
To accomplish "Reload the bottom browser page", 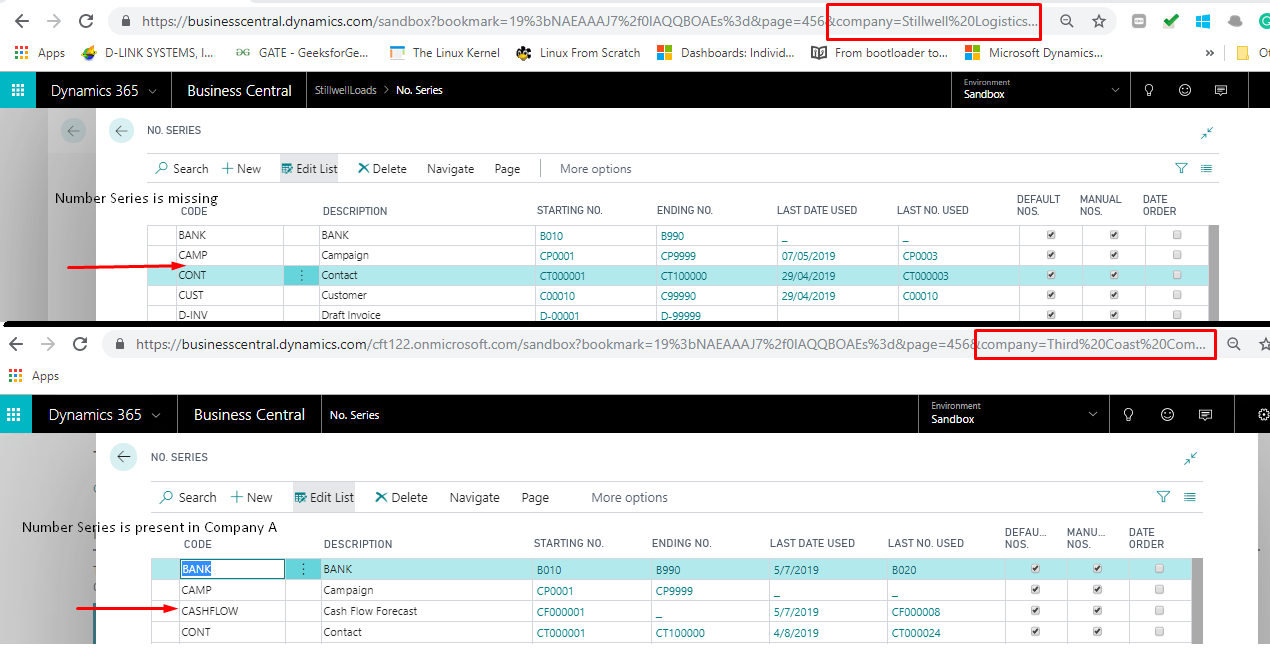I will coord(80,344).
